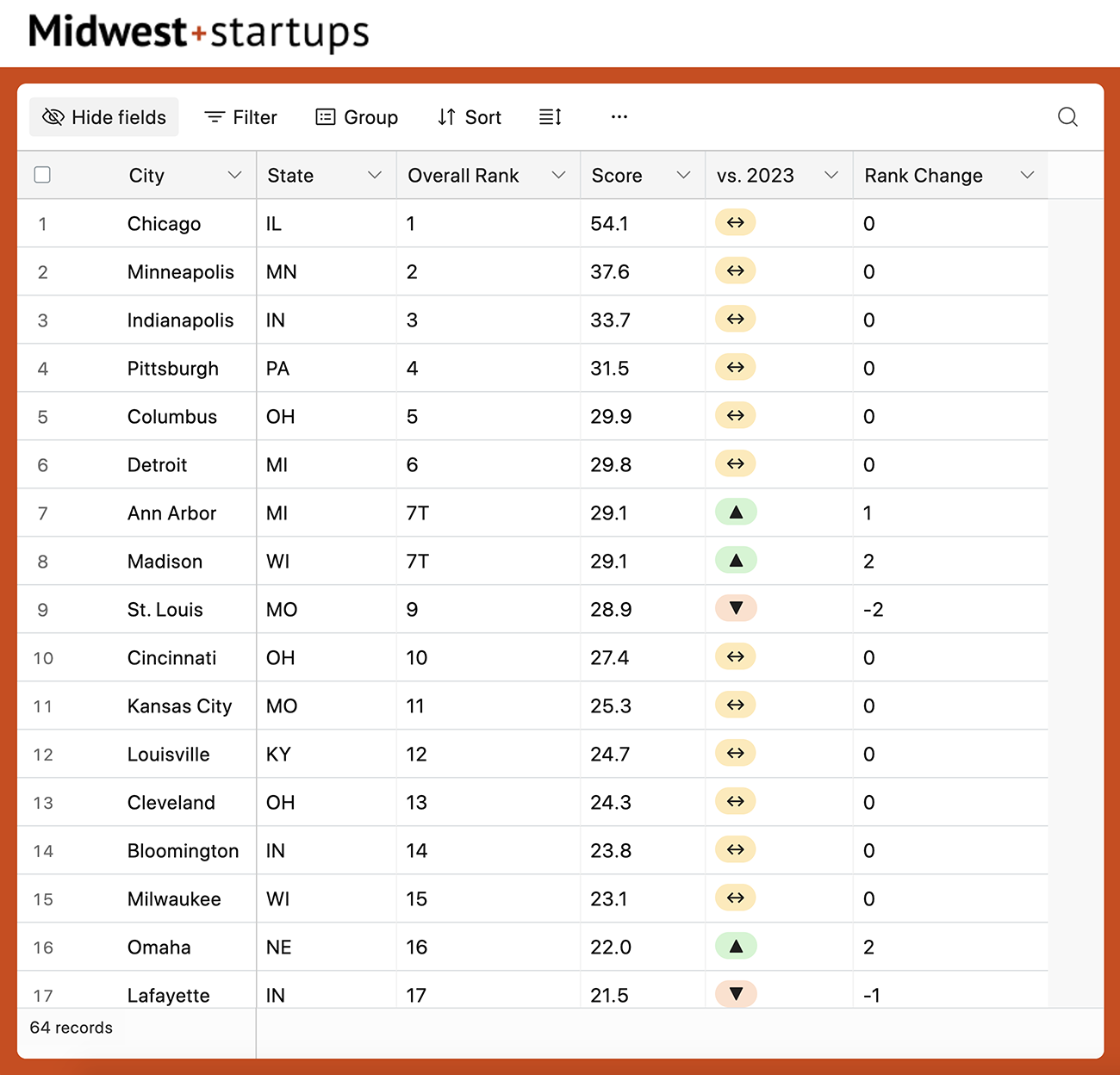The image size is (1120, 1075).
Task: Click St. Louis's red down-arrow badge
Action: [736, 608]
